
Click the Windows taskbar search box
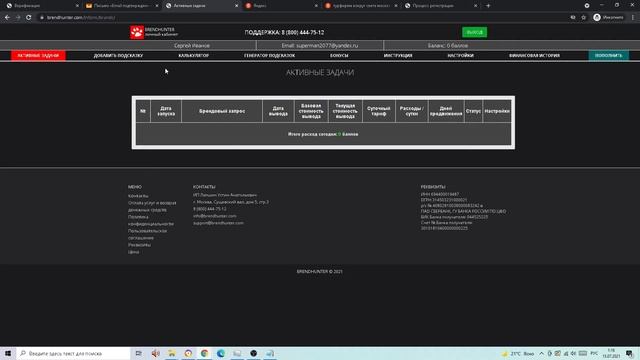point(73,353)
